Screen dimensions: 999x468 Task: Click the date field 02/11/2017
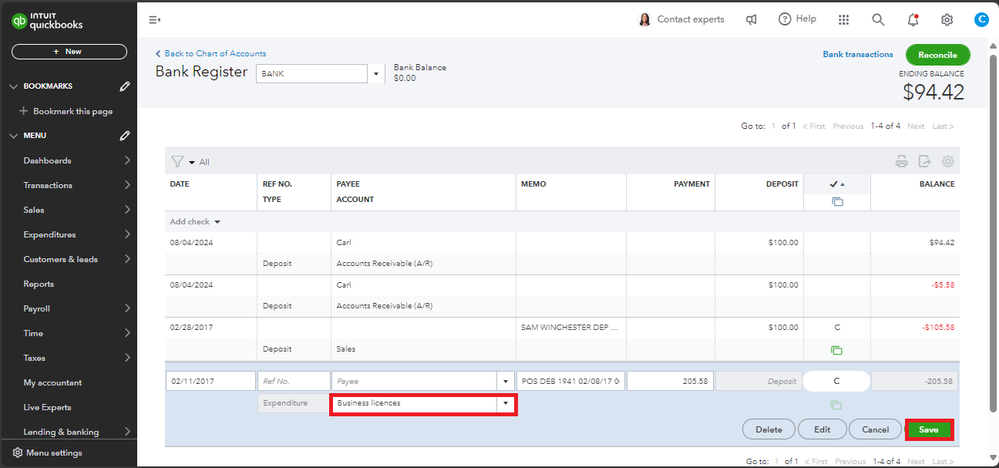[210, 381]
